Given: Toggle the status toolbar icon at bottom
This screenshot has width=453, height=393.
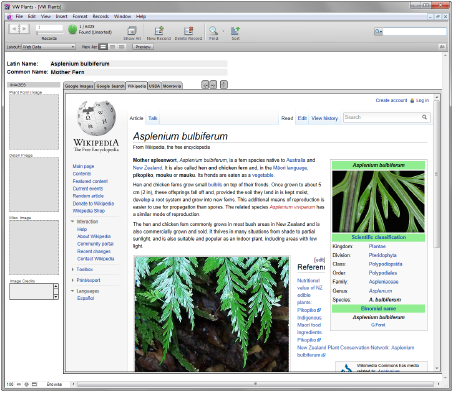Looking at the screenshot, I should click(34, 384).
